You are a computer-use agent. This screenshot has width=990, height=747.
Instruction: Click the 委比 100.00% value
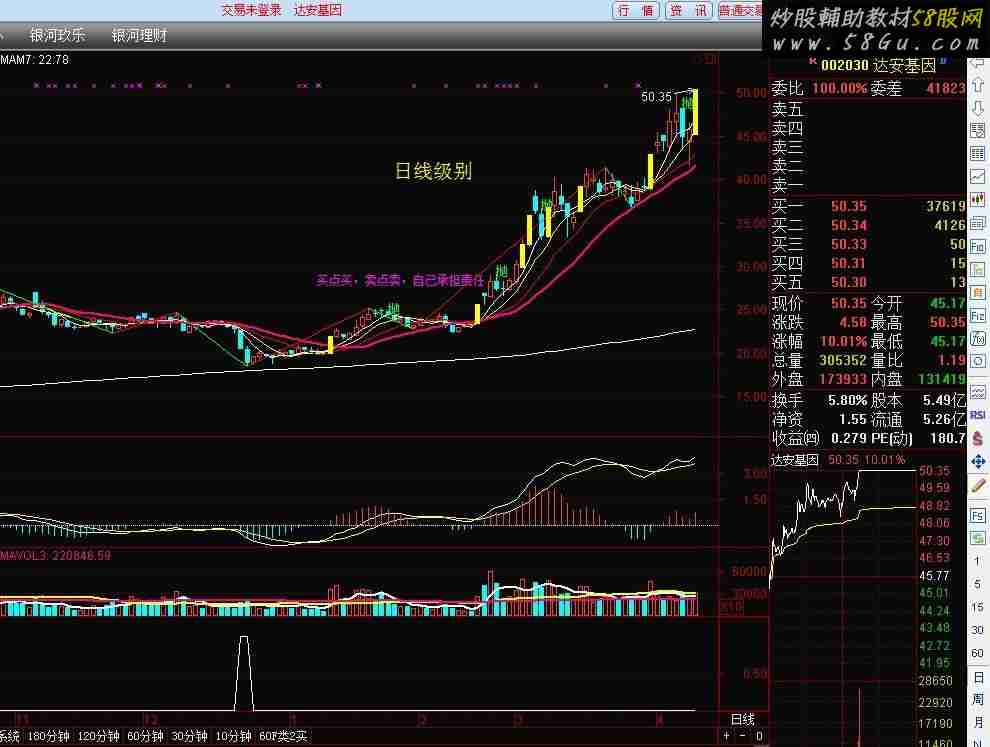pos(839,88)
